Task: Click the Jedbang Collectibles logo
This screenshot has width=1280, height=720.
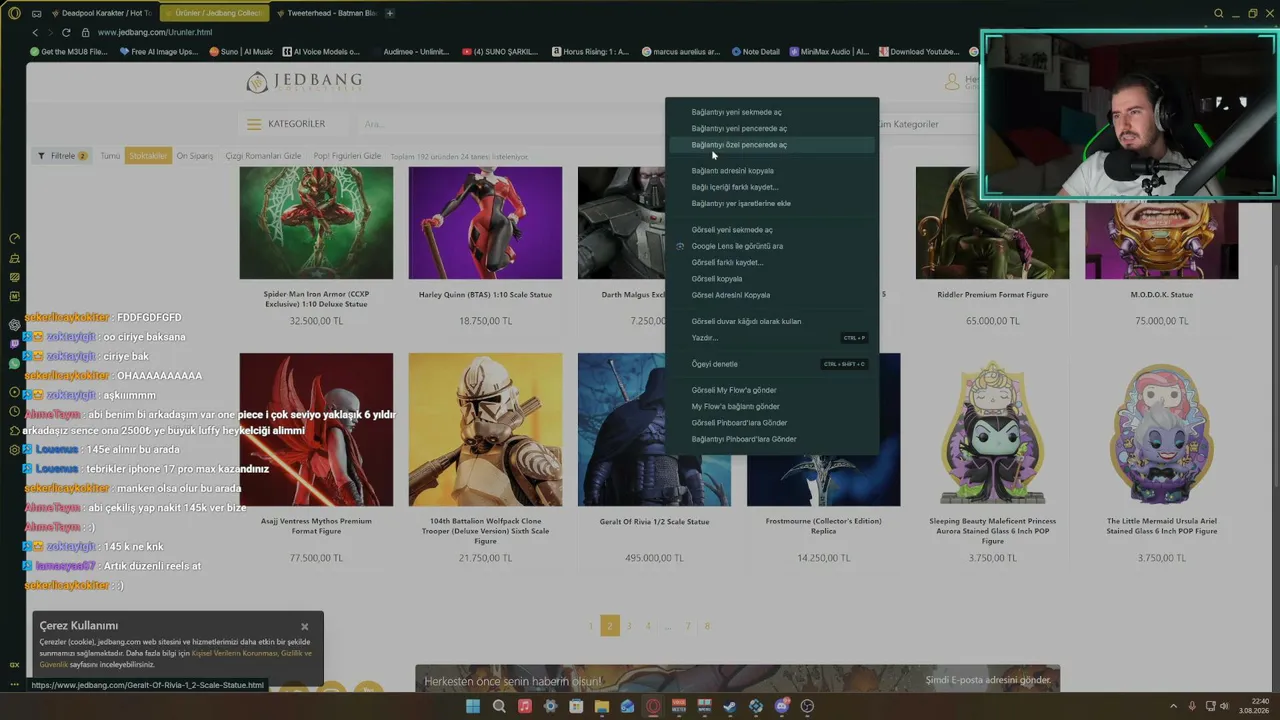Action: (x=304, y=81)
